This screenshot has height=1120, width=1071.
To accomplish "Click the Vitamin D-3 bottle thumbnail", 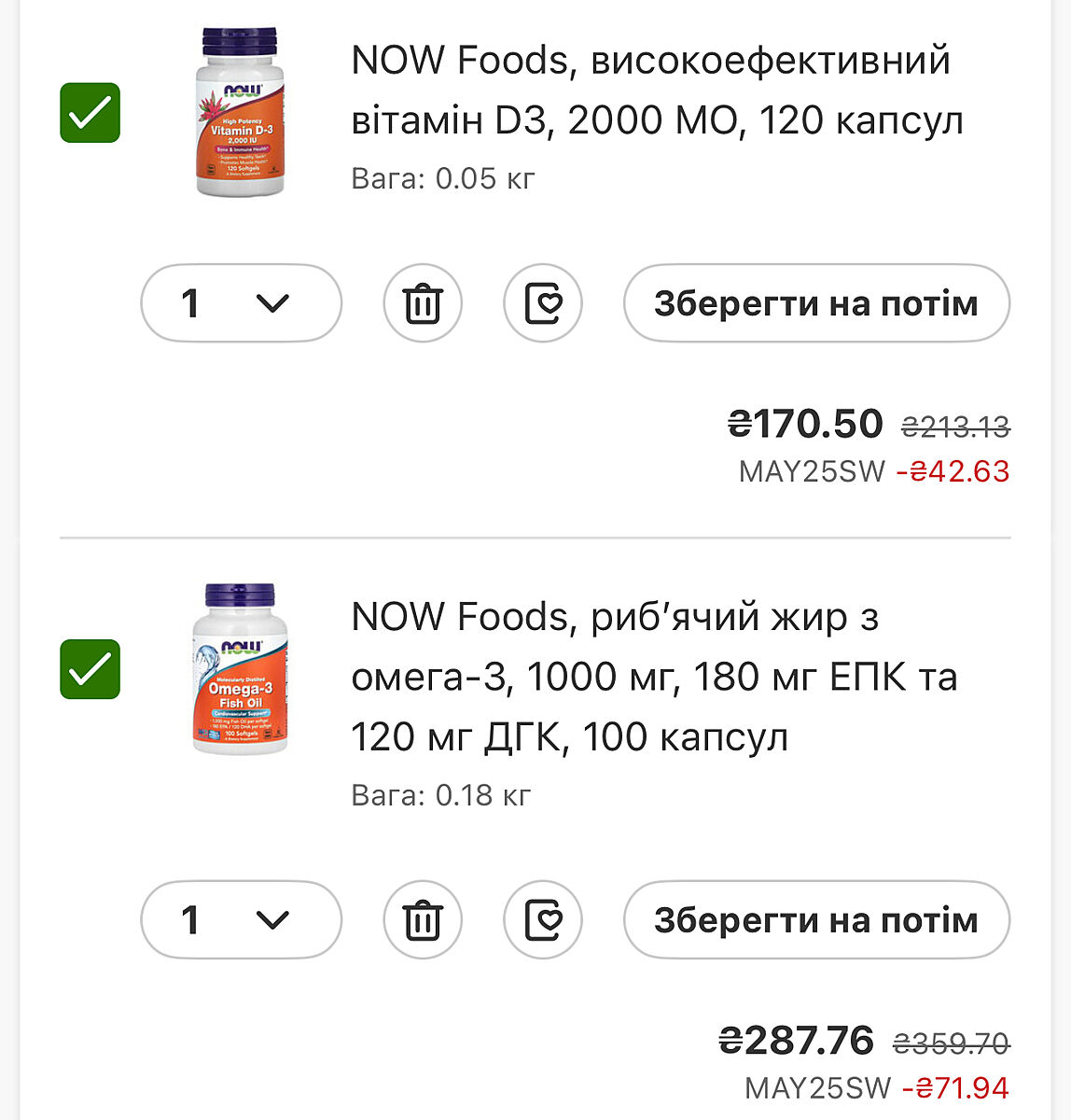I will (x=241, y=112).
